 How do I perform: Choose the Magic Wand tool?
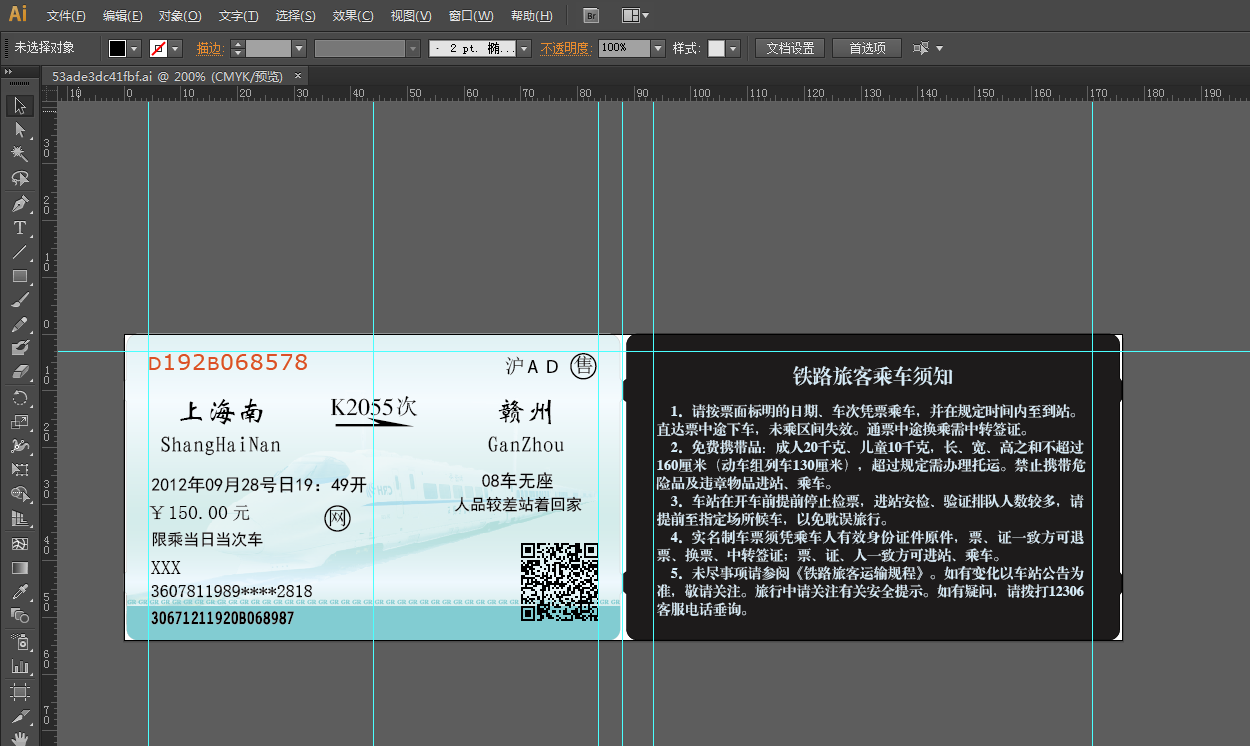[x=19, y=154]
